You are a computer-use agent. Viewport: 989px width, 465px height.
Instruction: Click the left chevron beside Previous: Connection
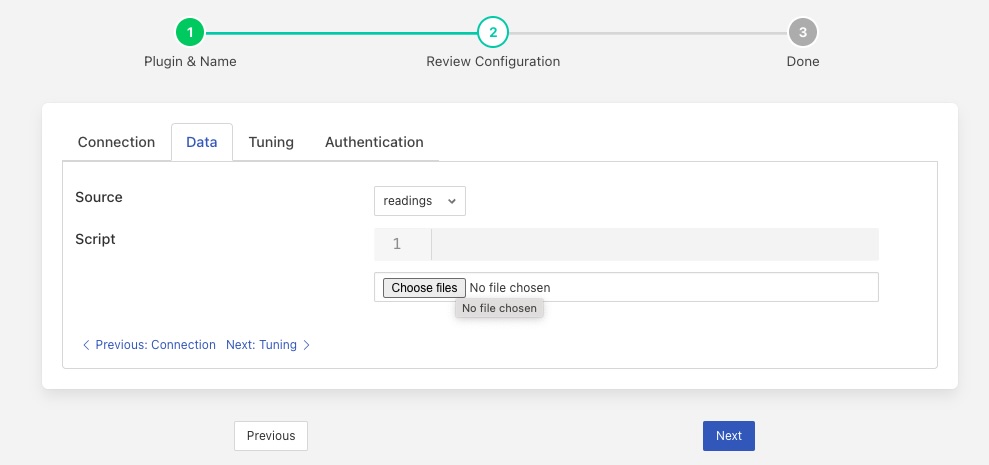86,345
